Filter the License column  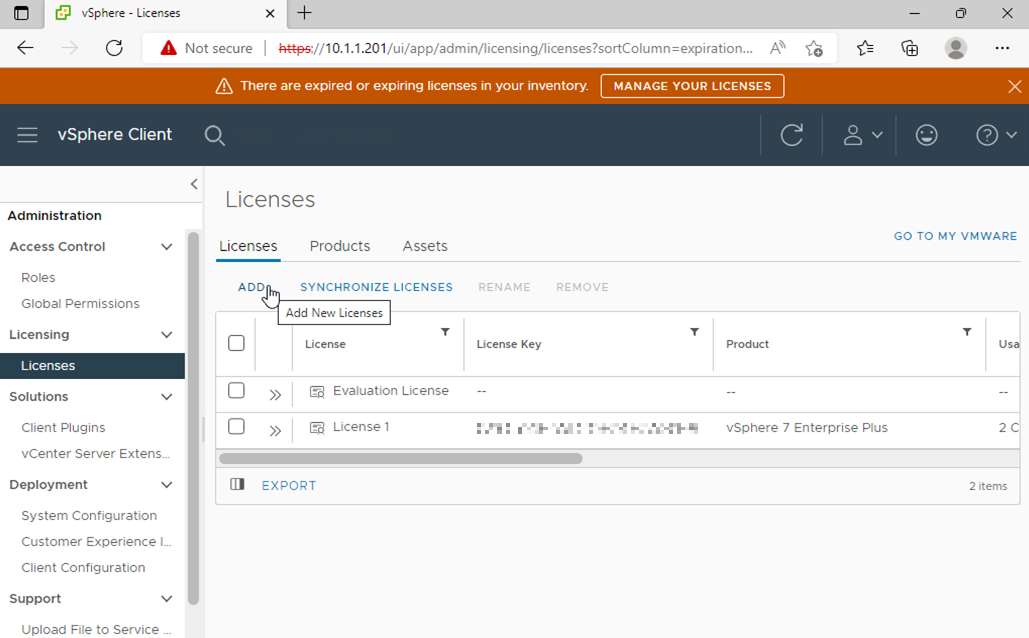(x=445, y=332)
